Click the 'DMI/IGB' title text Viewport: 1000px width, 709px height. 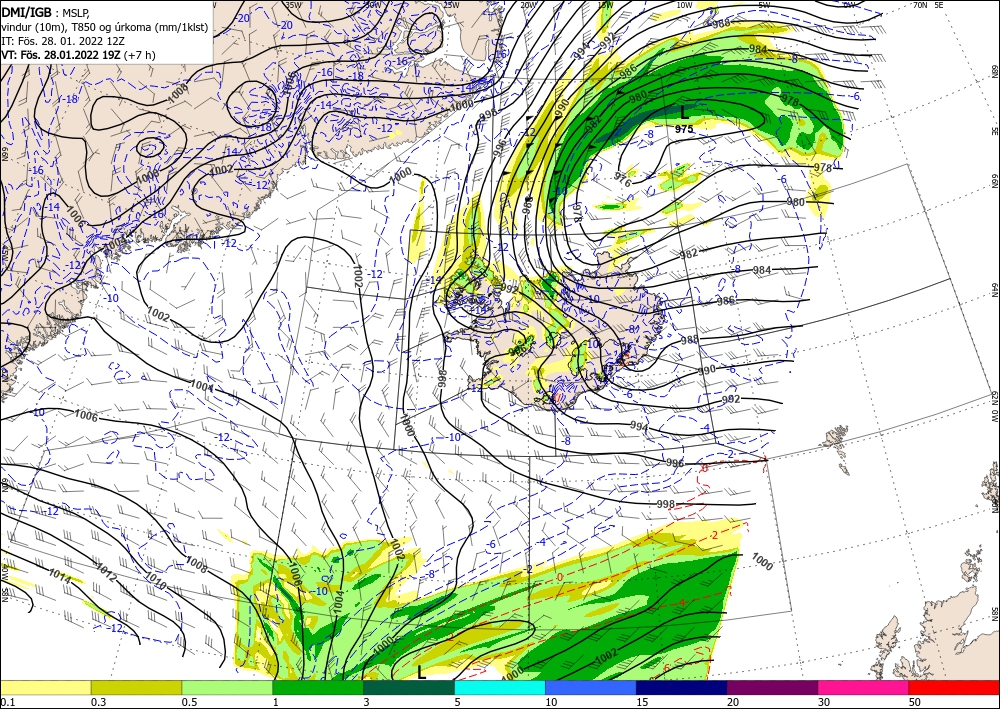coord(27,11)
